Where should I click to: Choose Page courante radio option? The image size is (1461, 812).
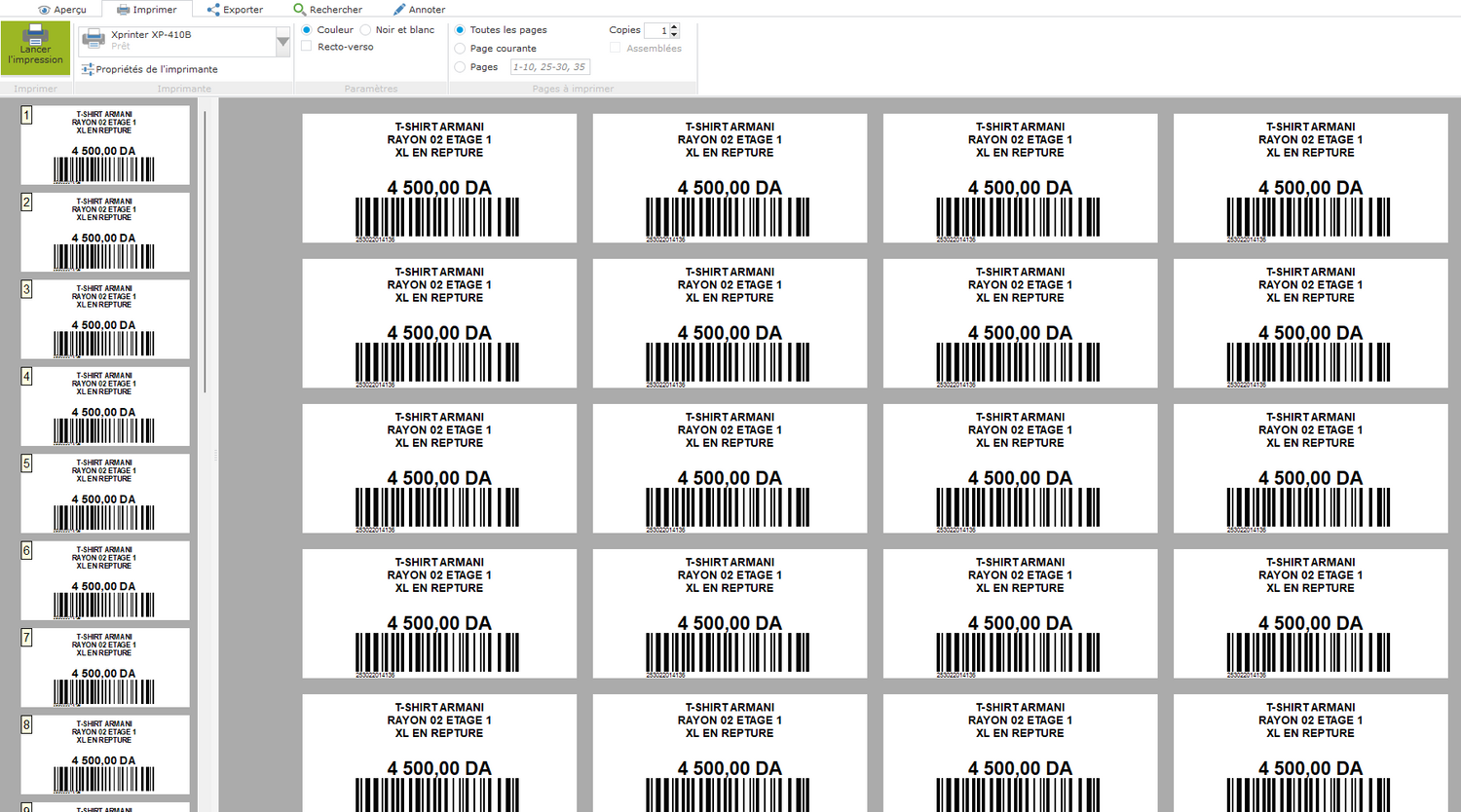(x=460, y=49)
